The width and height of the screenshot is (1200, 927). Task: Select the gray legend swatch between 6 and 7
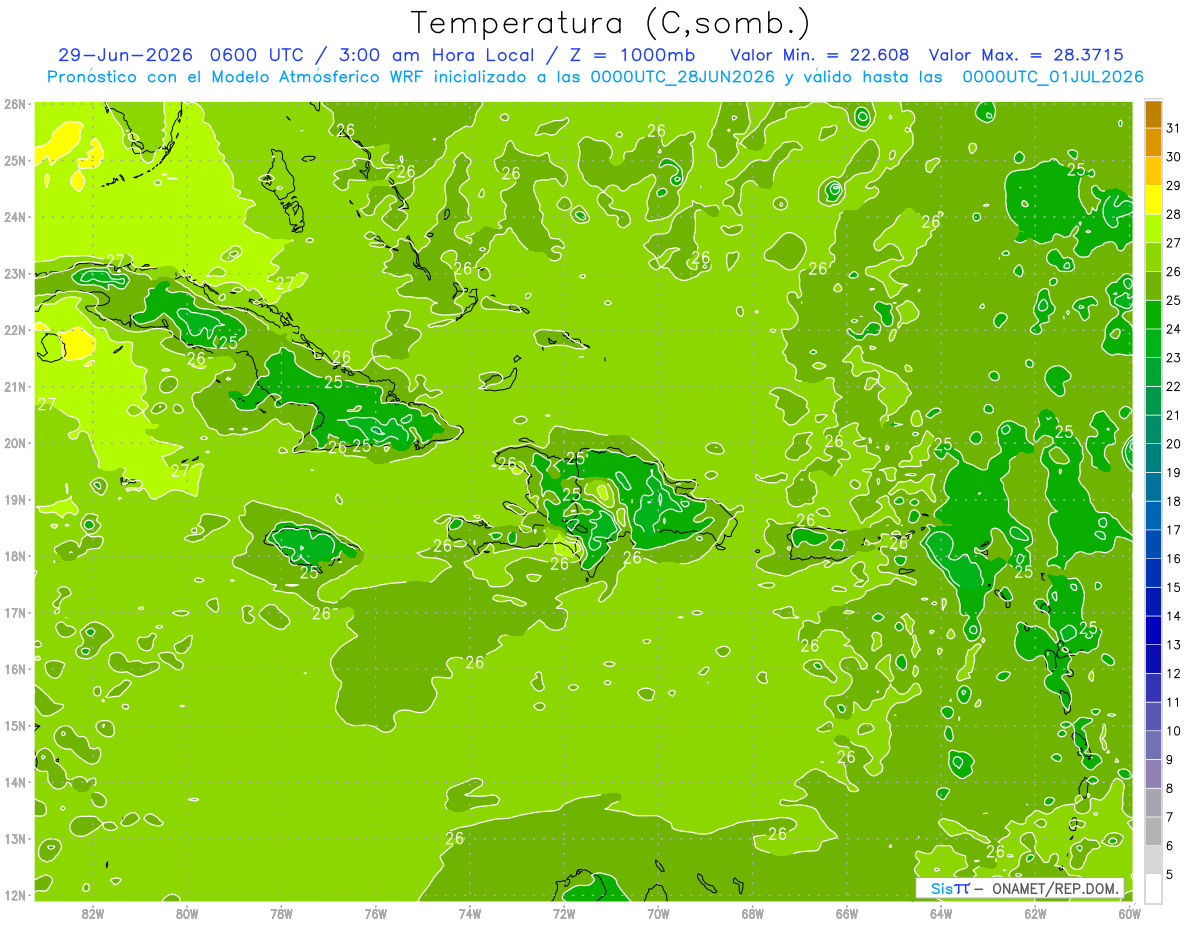click(1153, 831)
